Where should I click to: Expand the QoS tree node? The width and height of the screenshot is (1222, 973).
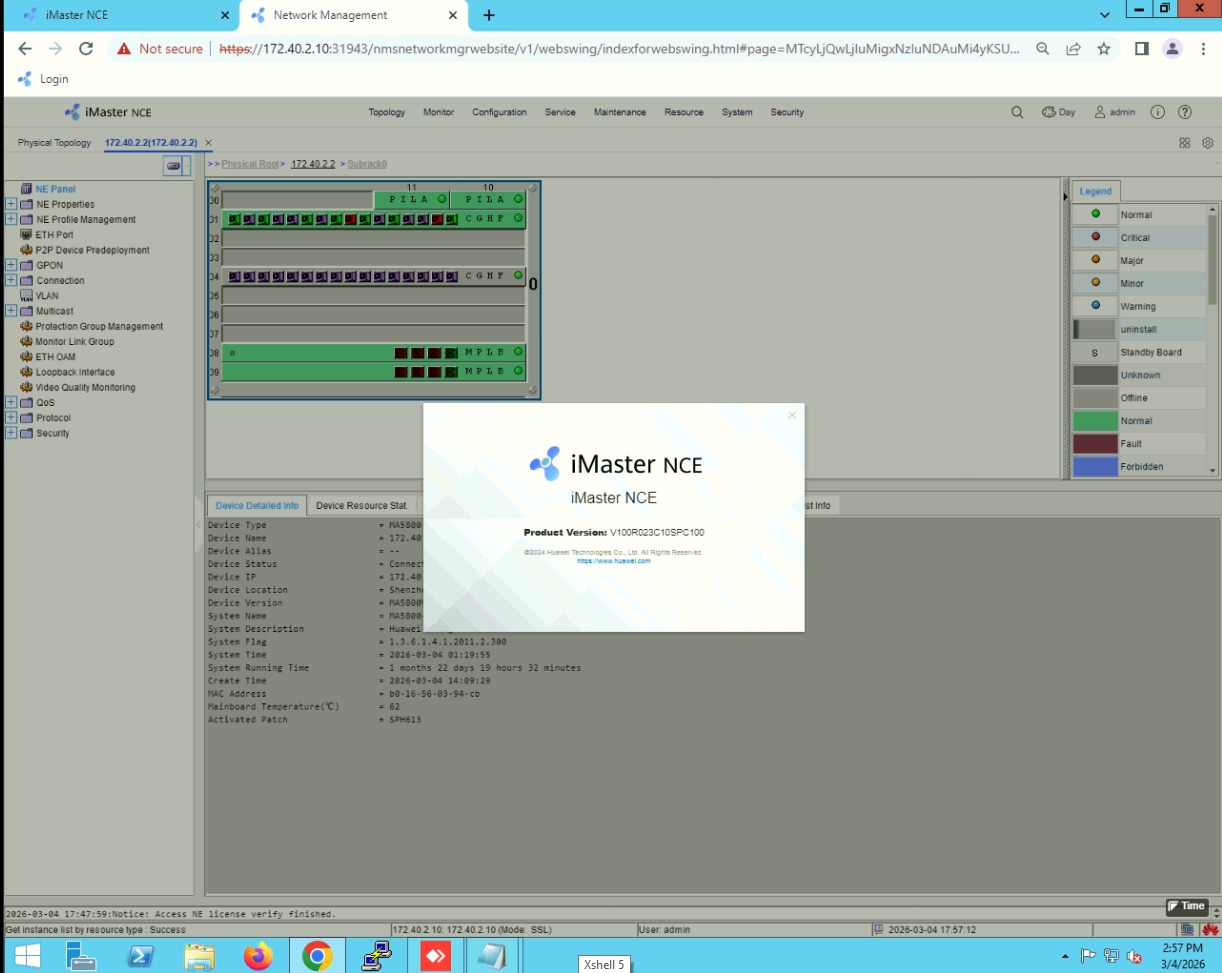click(11, 403)
